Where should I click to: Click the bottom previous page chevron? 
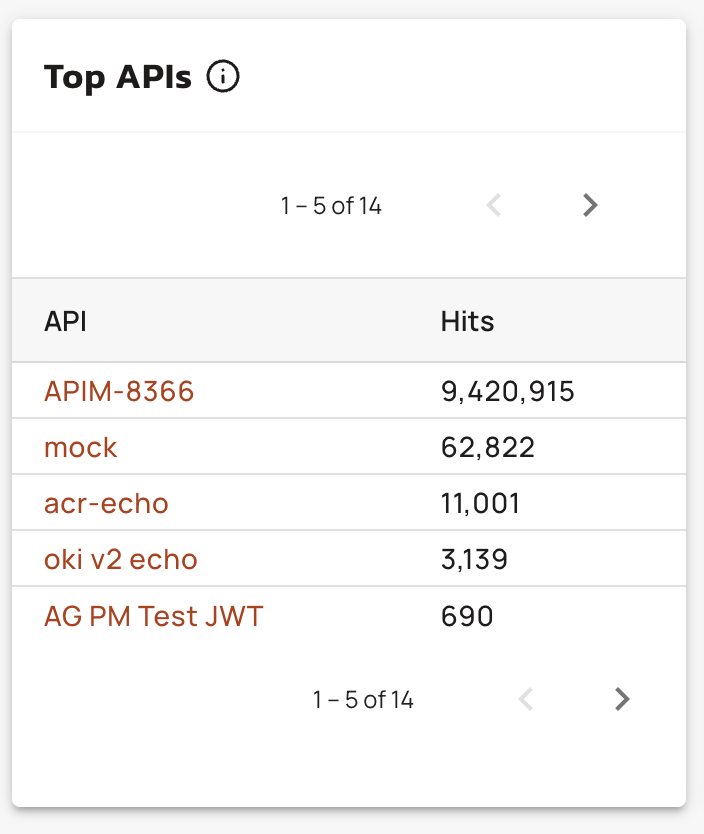pos(526,699)
